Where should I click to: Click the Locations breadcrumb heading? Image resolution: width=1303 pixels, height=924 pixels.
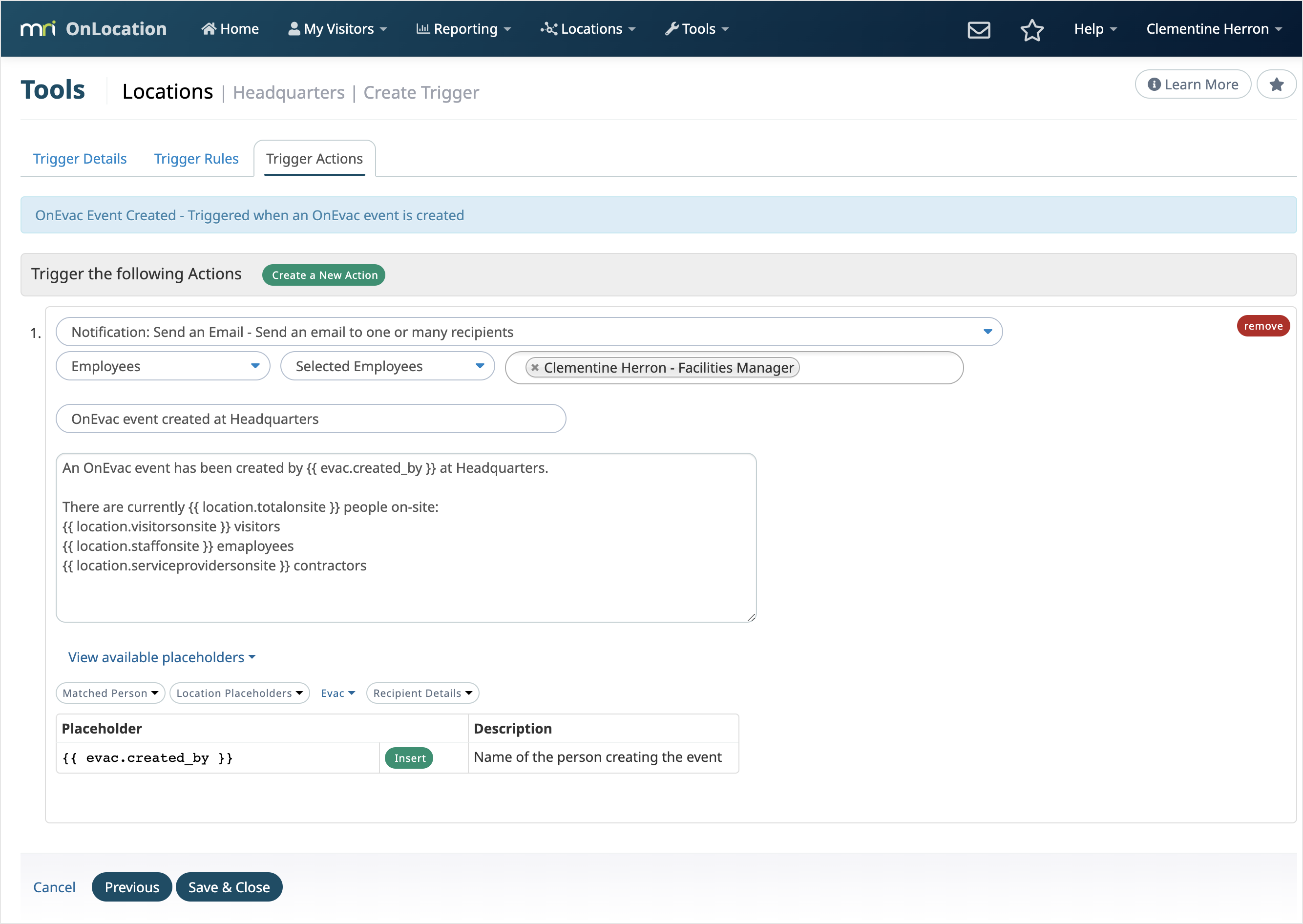click(x=168, y=91)
